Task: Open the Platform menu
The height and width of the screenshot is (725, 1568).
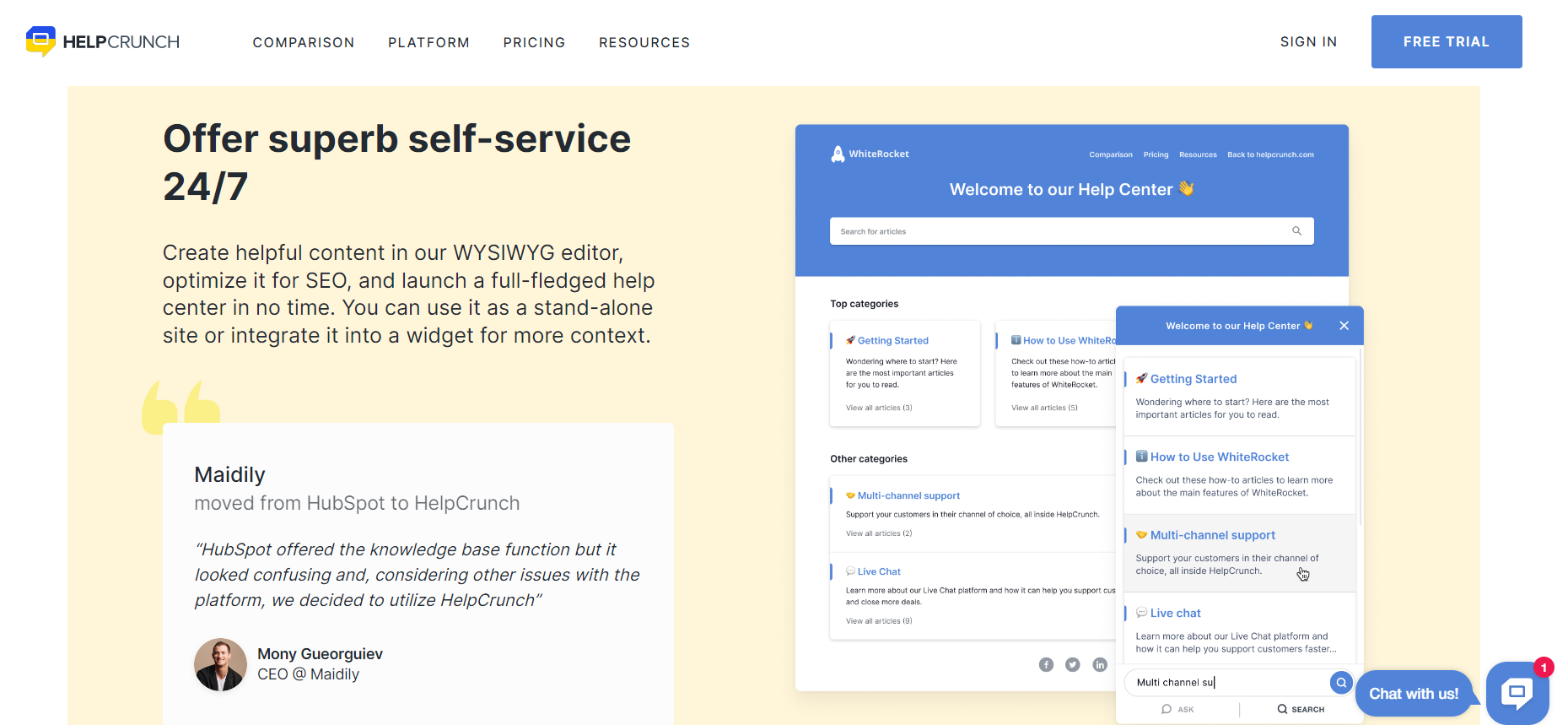Action: pyautogui.click(x=428, y=42)
